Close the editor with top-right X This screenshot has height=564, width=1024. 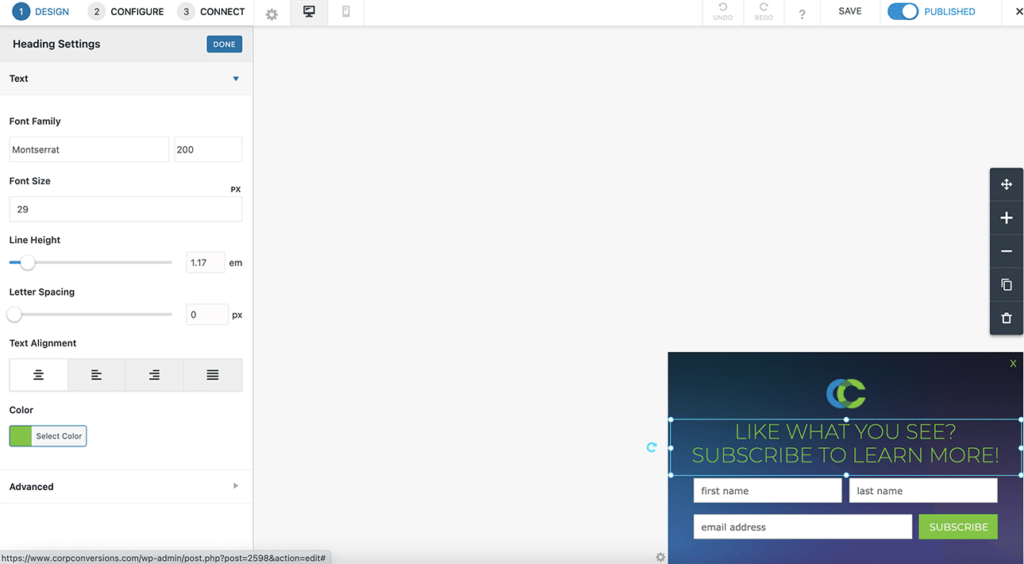[1019, 11]
